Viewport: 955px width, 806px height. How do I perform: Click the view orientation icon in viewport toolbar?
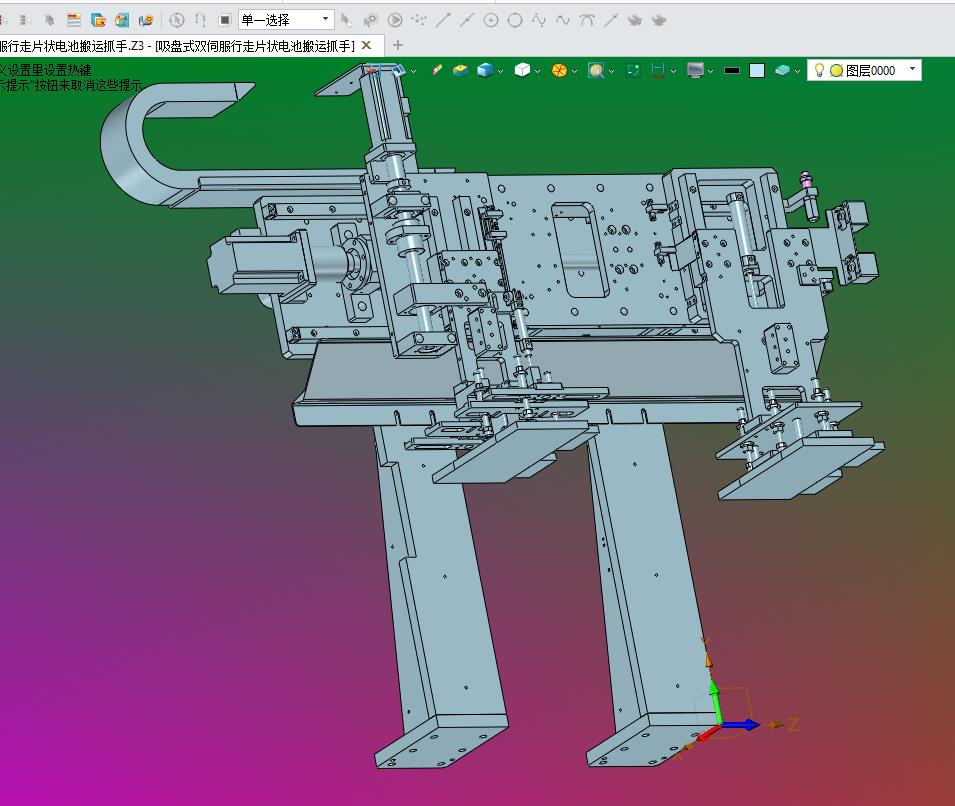398,71
